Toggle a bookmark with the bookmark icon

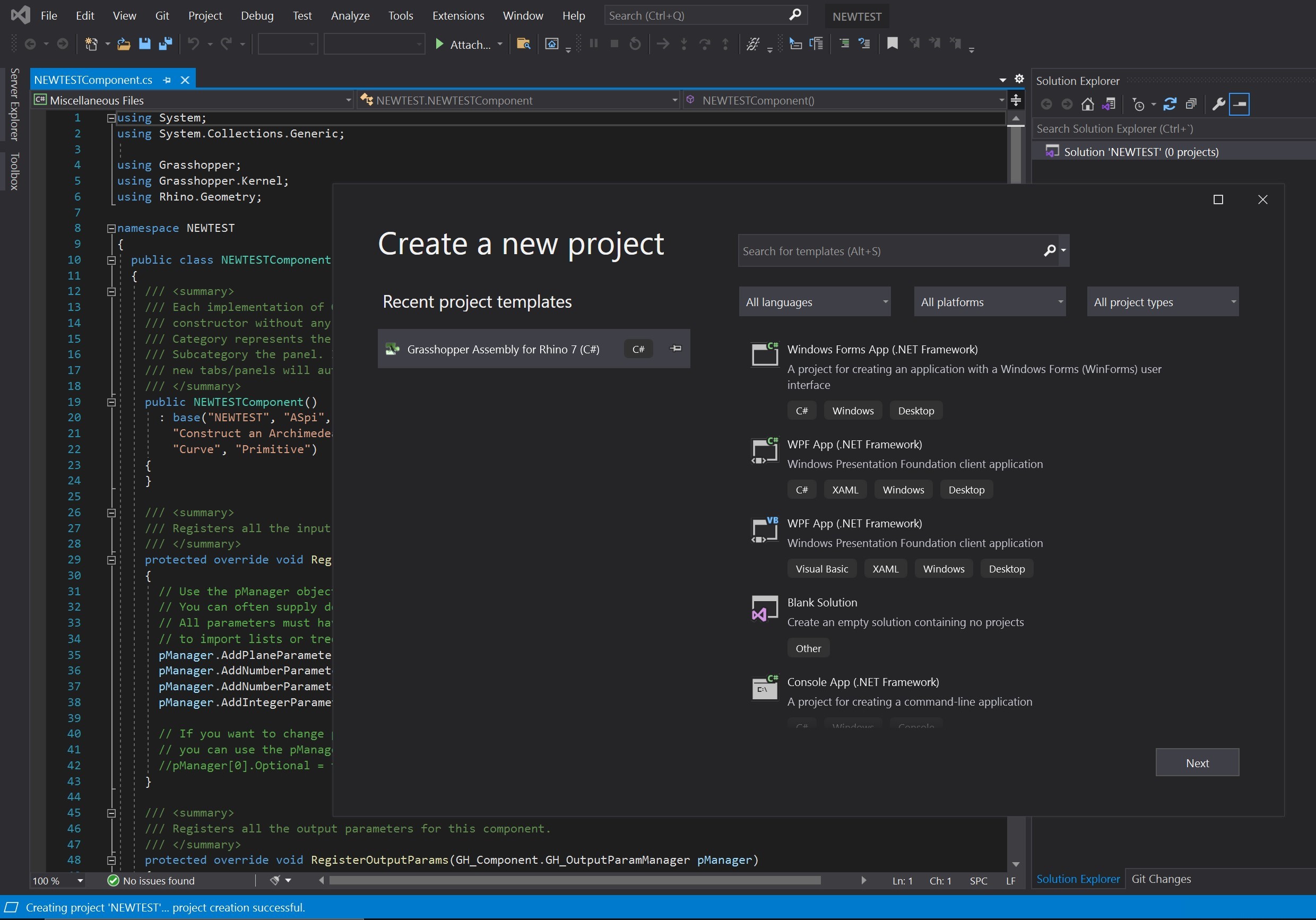(x=892, y=44)
